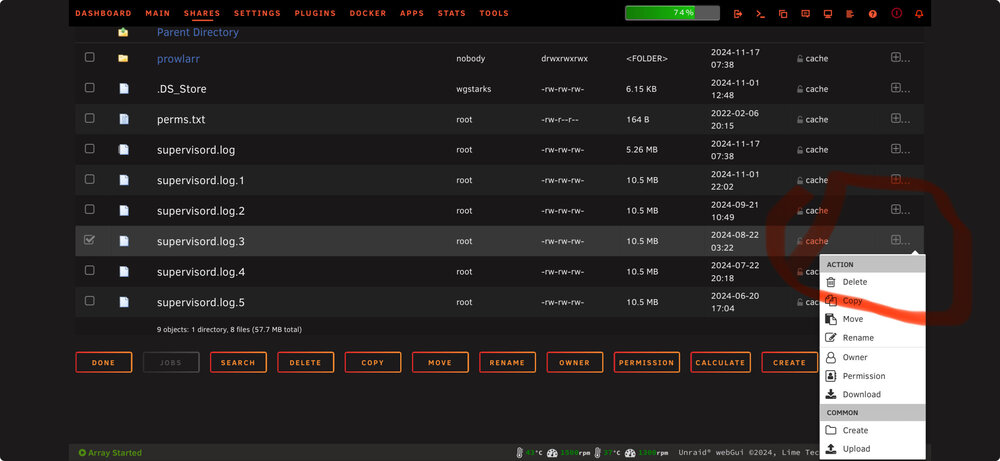Tick the supervisord.log.4 checkbox
This screenshot has width=1000, height=461.
coord(89,270)
